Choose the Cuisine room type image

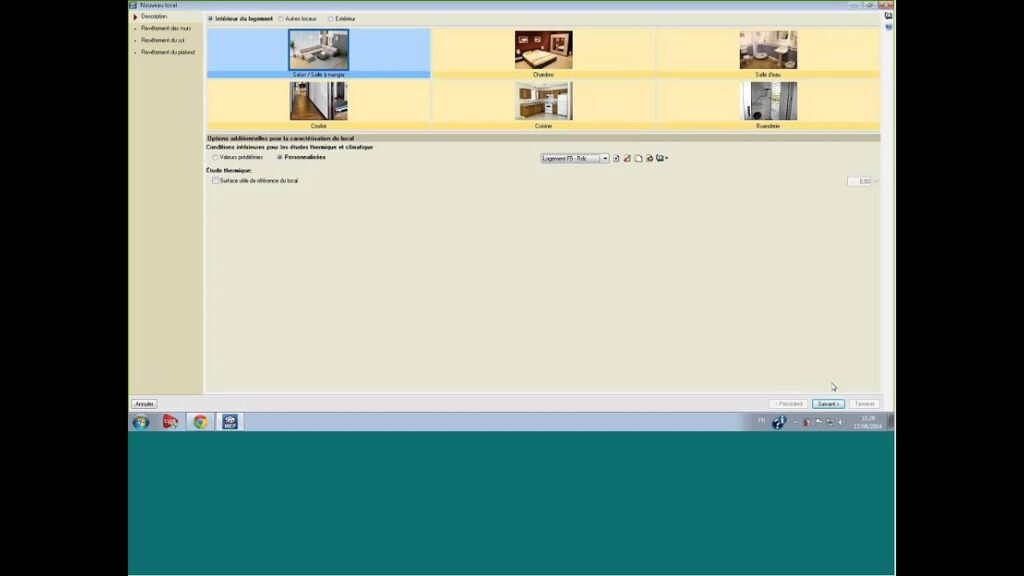(543, 101)
